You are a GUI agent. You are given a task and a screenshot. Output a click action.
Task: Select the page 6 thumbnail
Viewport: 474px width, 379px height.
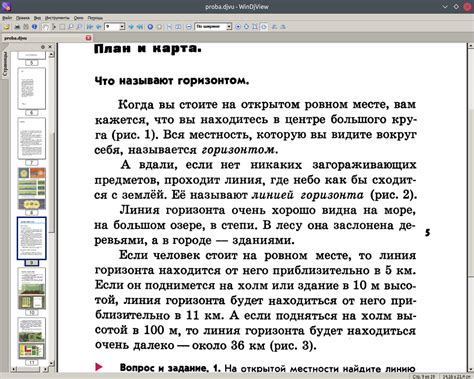pyautogui.click(x=32, y=88)
